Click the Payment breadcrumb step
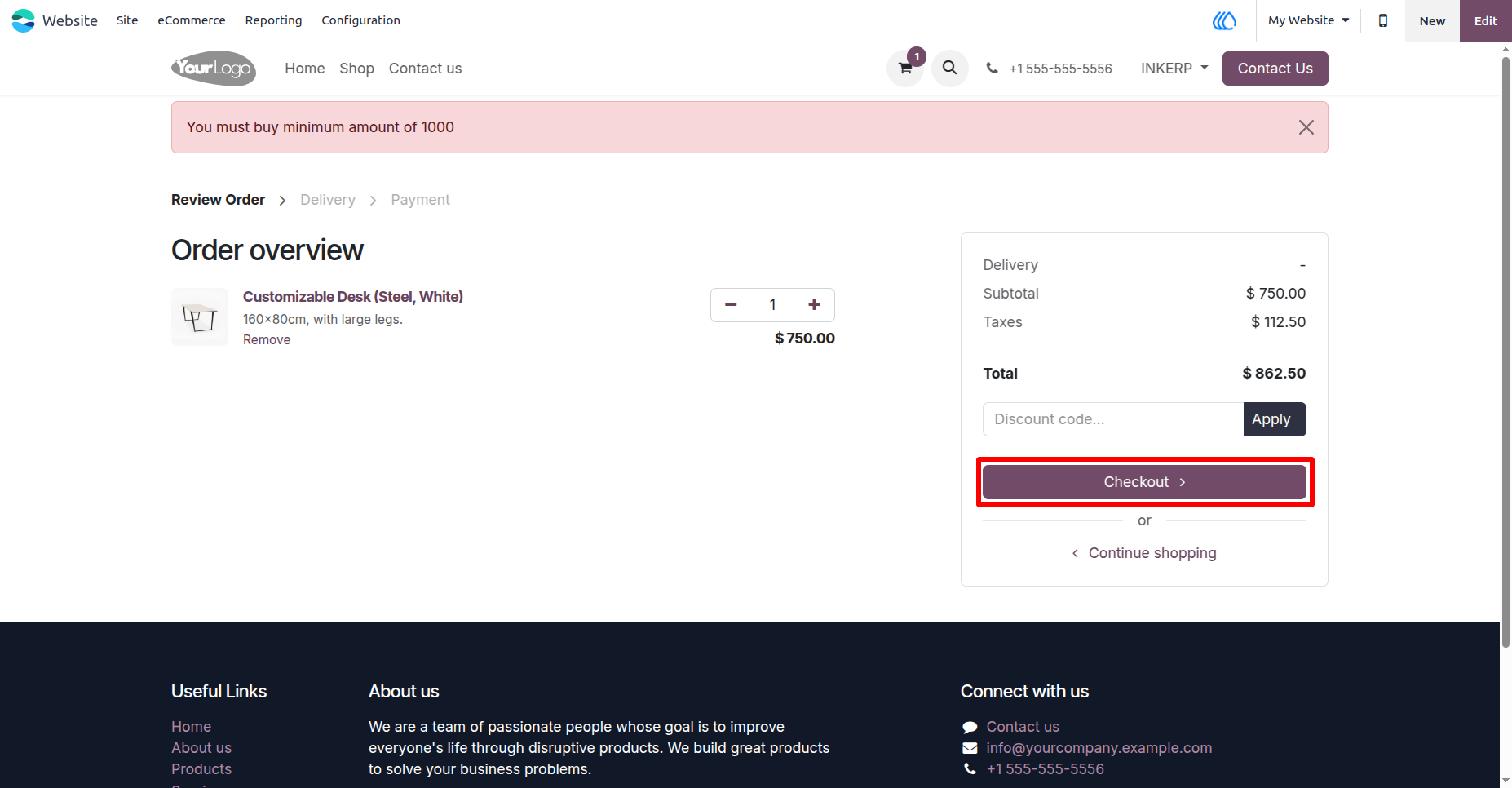Image resolution: width=1512 pixels, height=788 pixels. pyautogui.click(x=420, y=200)
